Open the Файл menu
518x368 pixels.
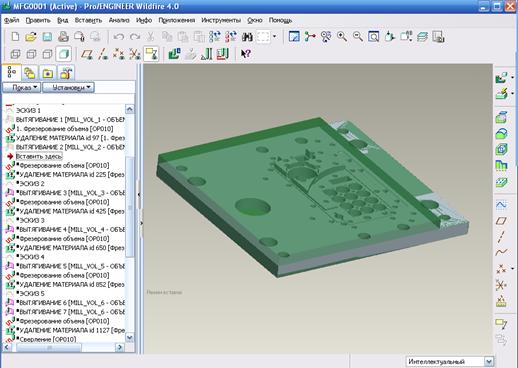12,20
